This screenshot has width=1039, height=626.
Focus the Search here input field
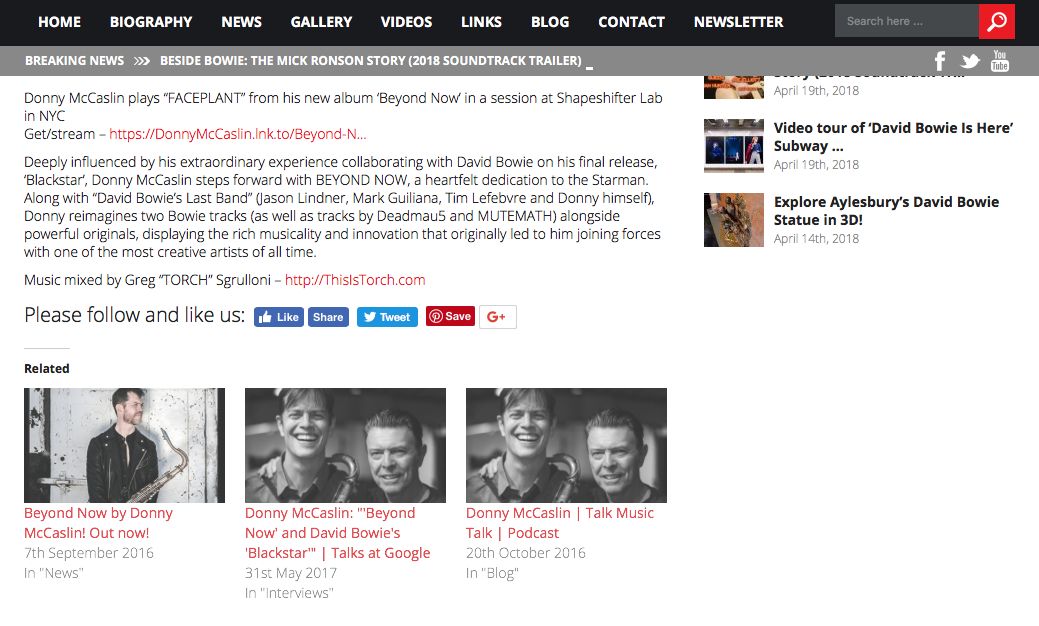(906, 21)
